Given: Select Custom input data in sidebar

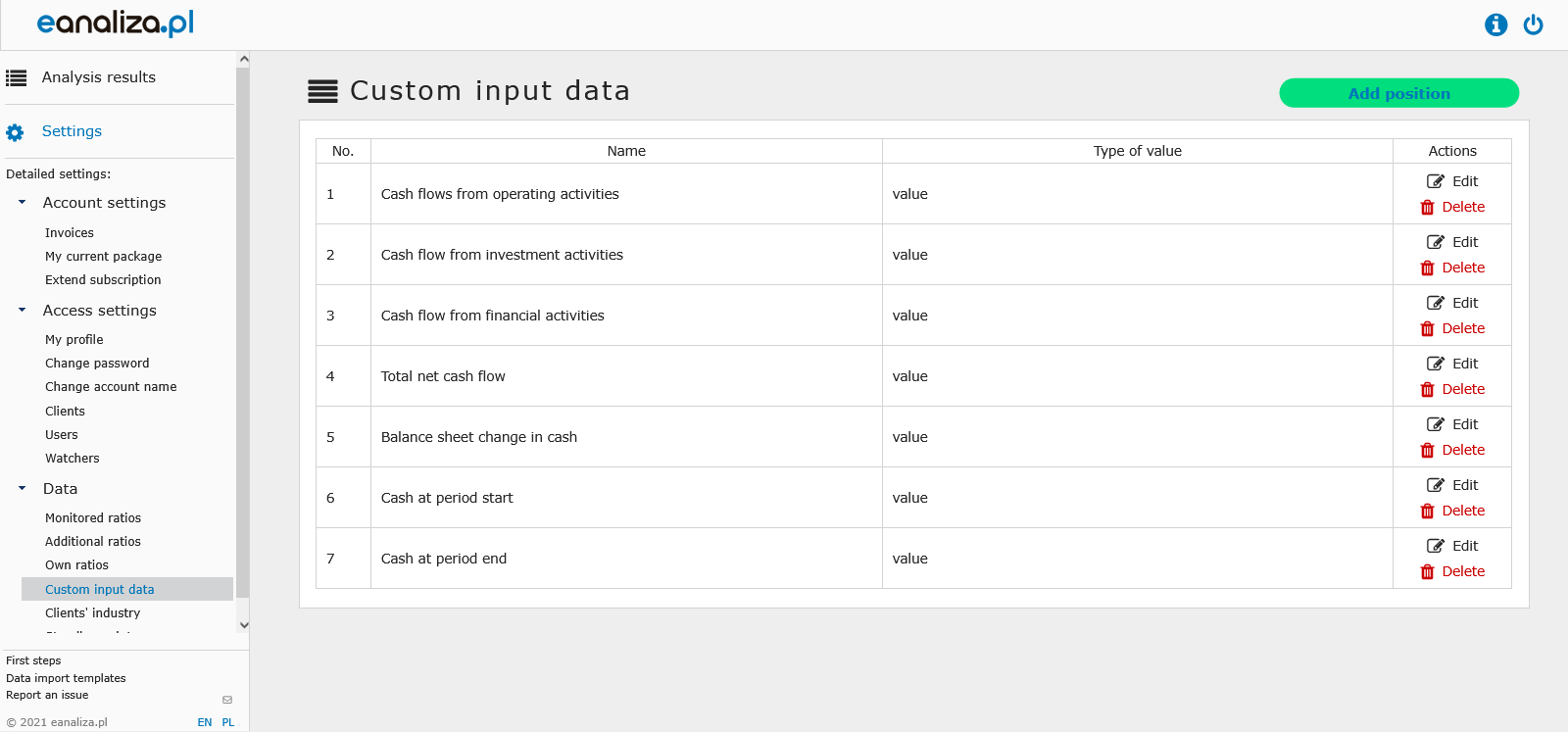Looking at the screenshot, I should coord(127,589).
